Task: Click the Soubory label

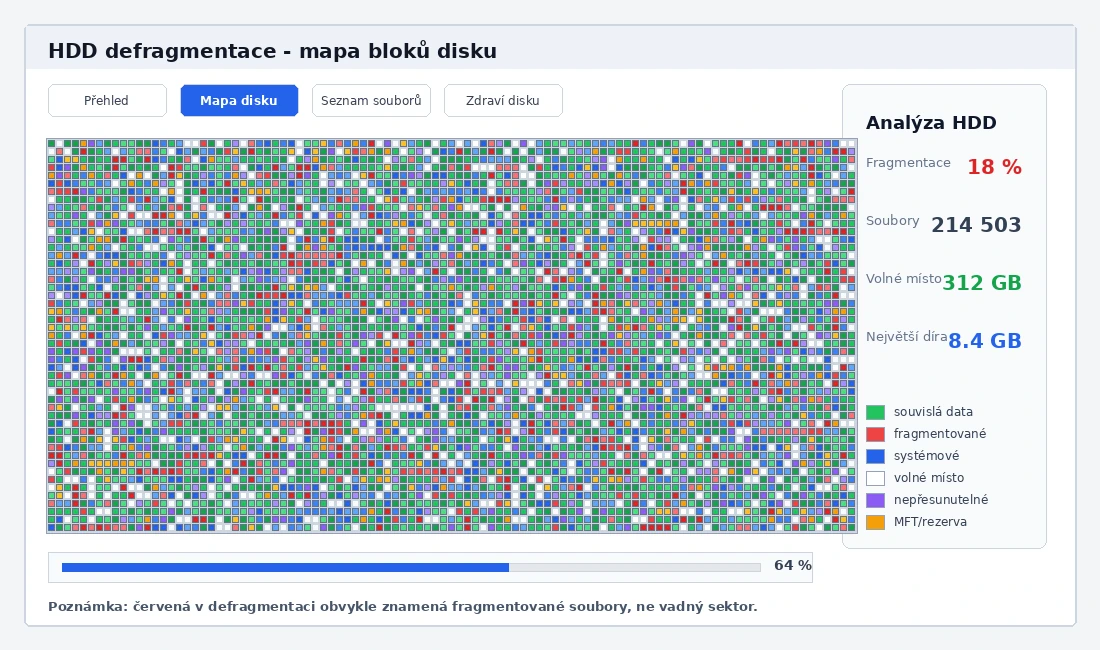Action: coord(892,221)
